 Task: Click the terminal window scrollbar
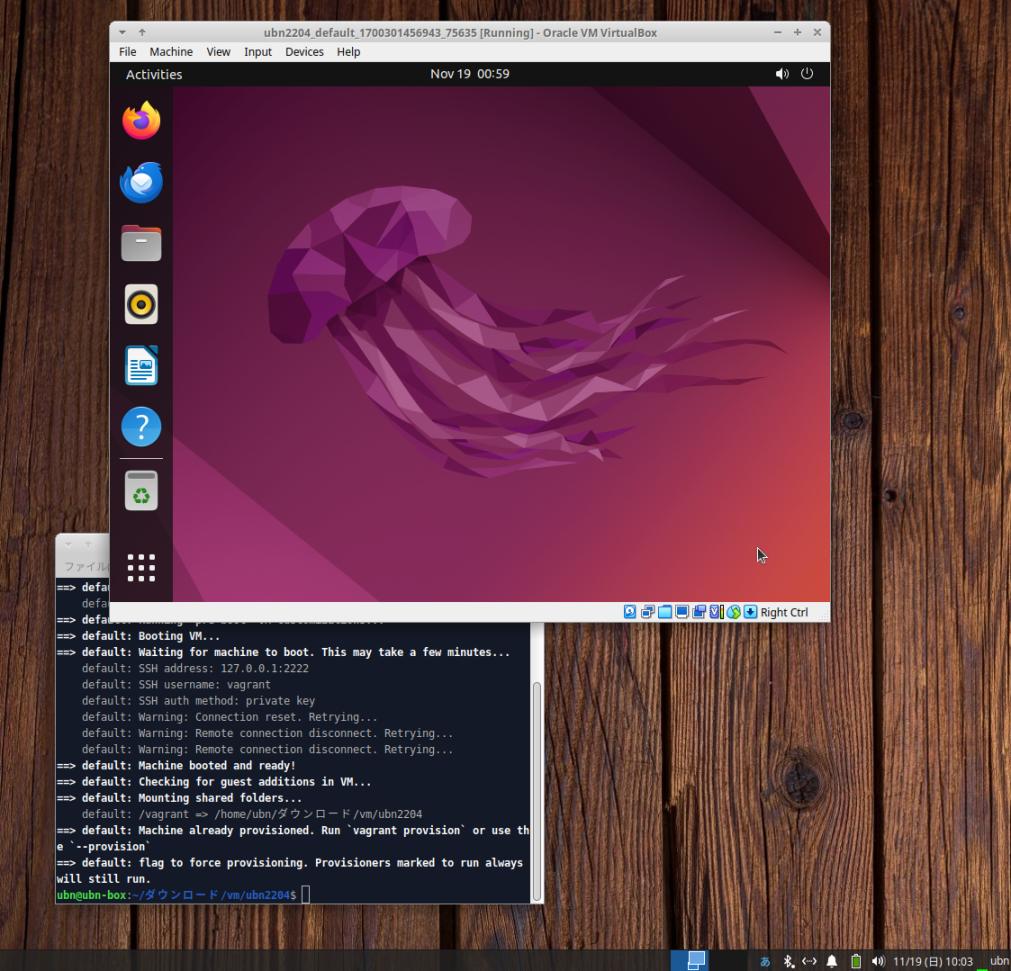[x=536, y=790]
